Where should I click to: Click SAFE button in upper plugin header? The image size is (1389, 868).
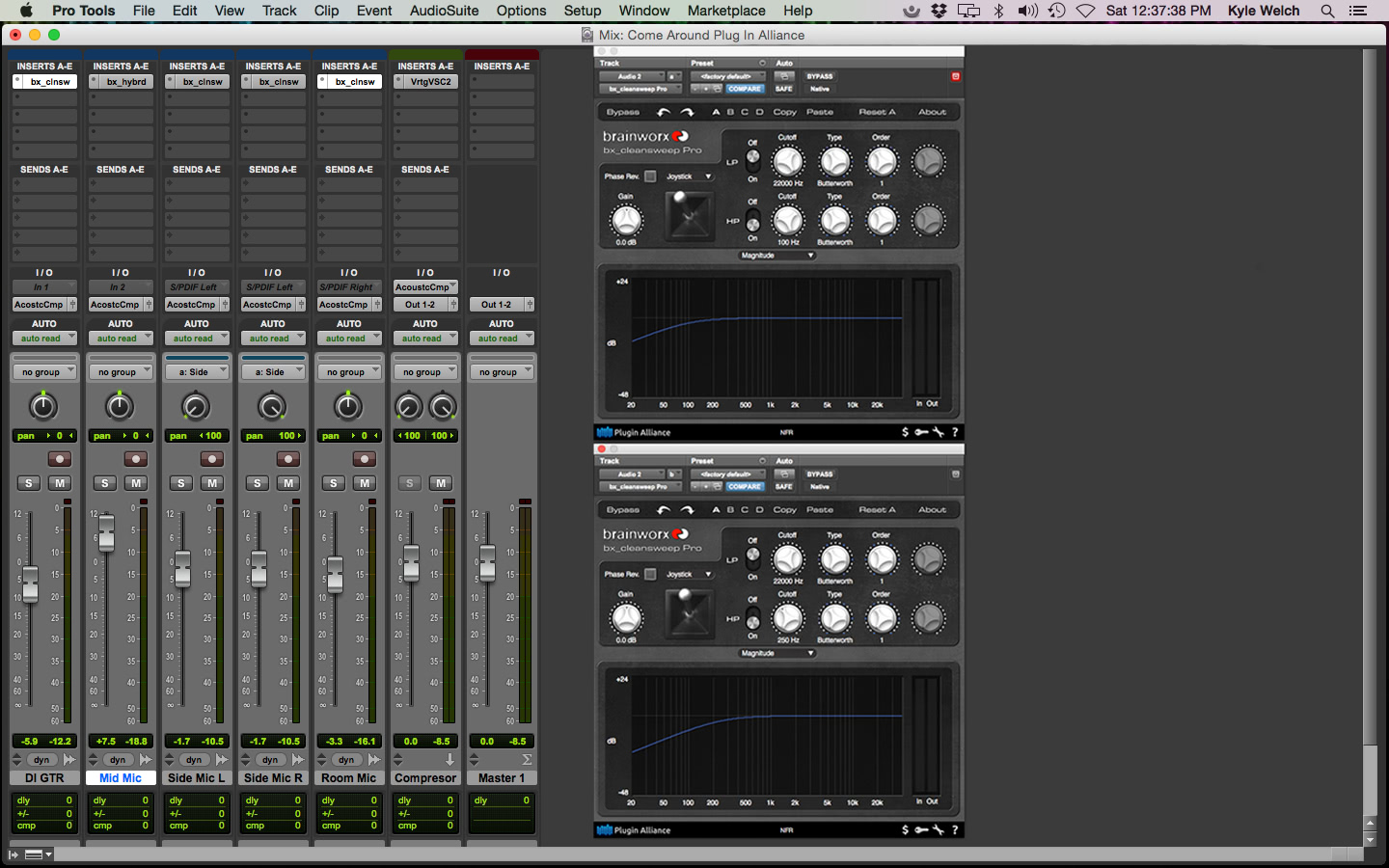click(783, 89)
